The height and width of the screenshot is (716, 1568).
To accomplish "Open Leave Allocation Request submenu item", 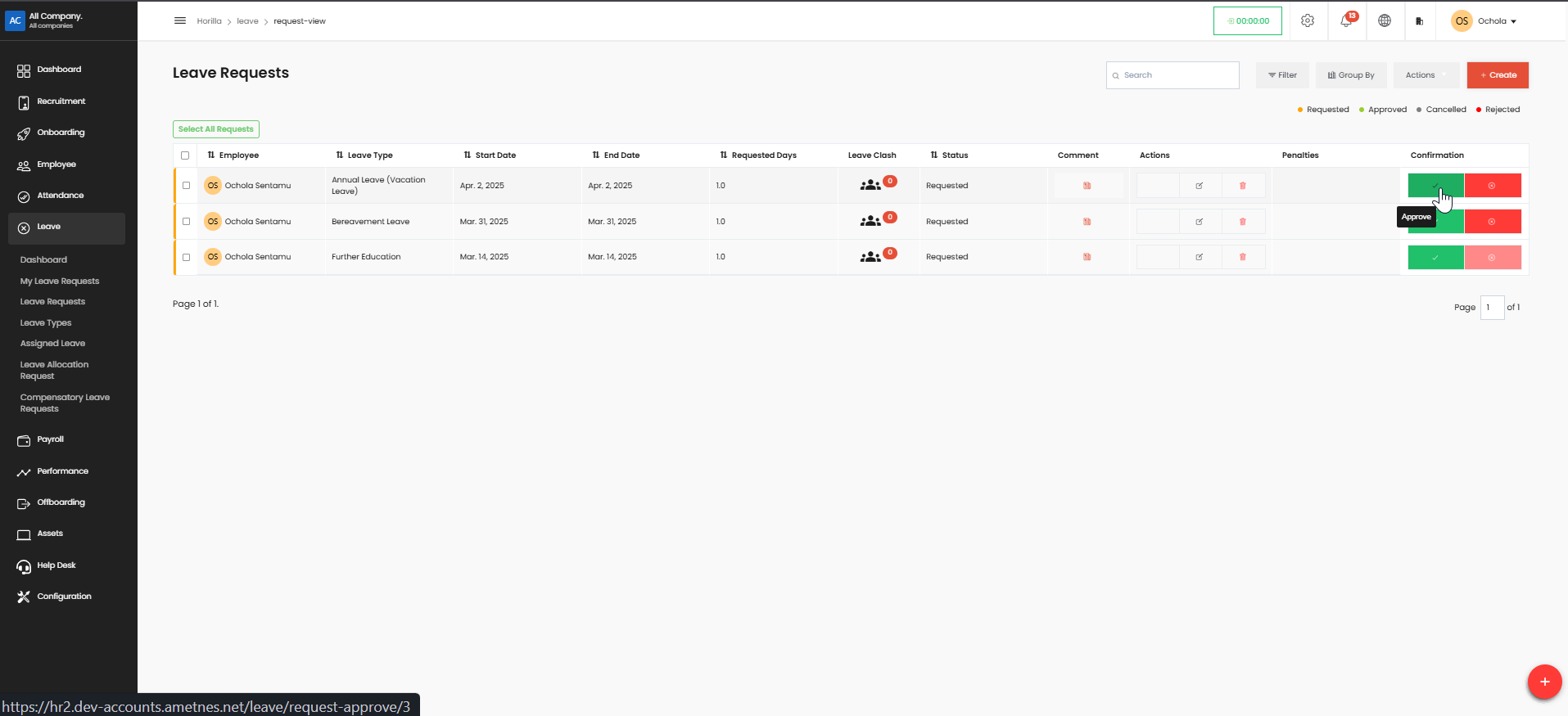I will tap(54, 371).
